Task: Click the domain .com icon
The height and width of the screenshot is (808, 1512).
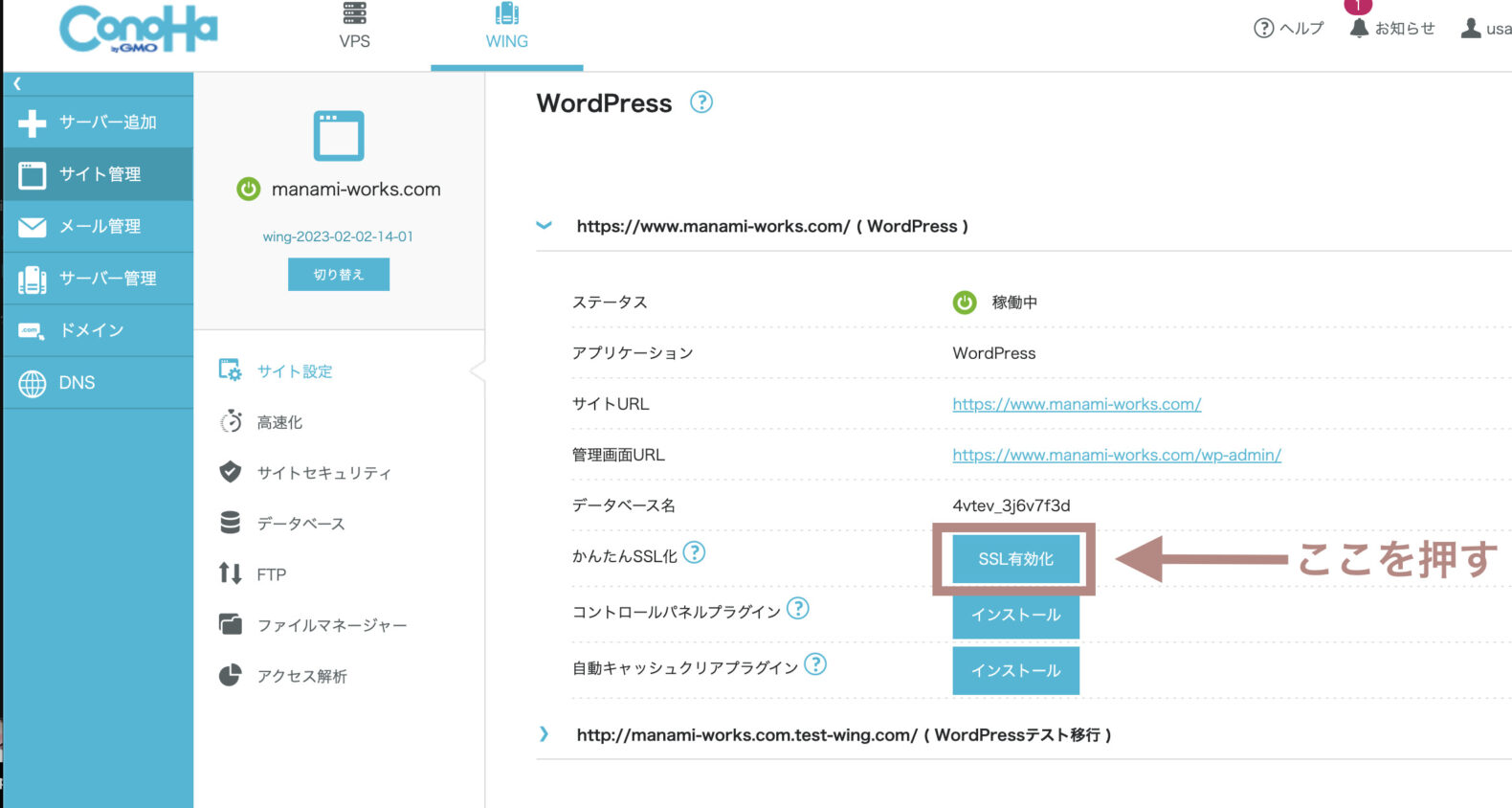Action: click(31, 330)
